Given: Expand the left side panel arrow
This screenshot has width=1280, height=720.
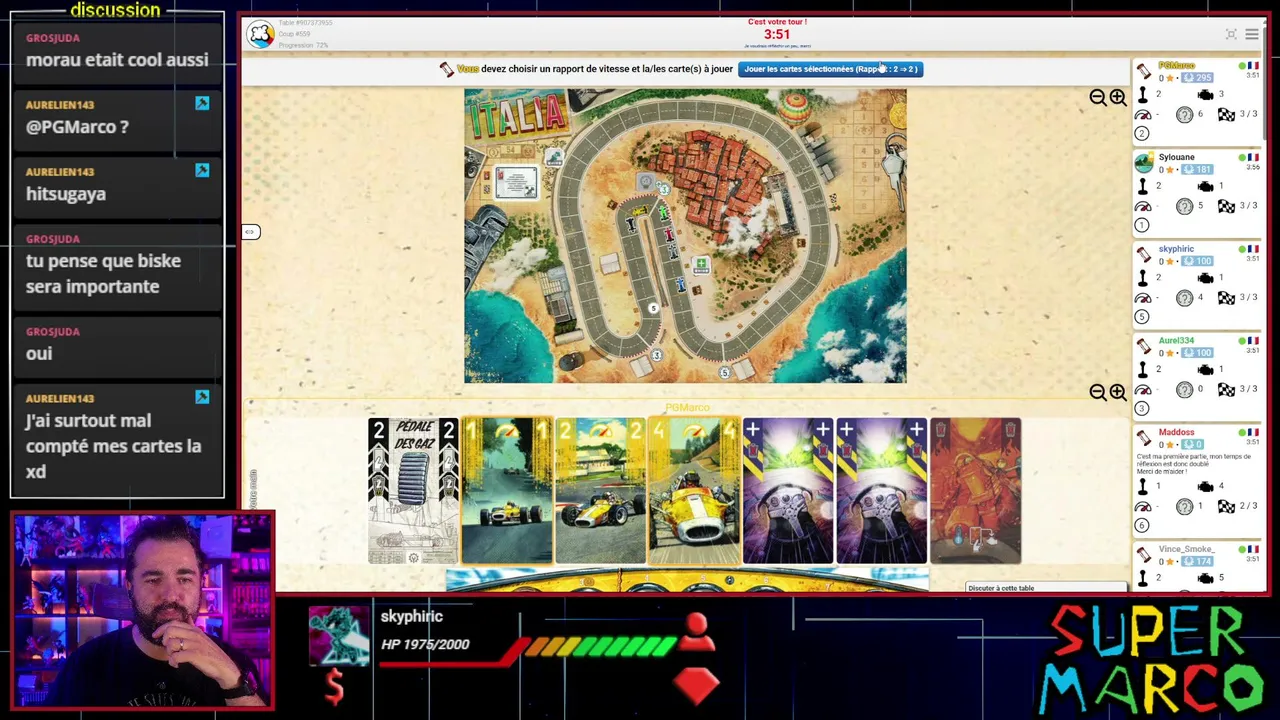Looking at the screenshot, I should point(250,232).
